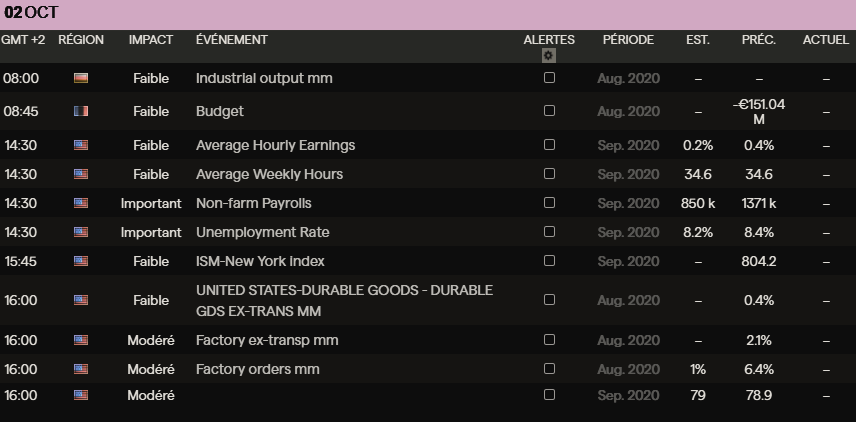Click the US flag for Average Hourly Earnings
The image size is (856, 422).
(x=81, y=145)
